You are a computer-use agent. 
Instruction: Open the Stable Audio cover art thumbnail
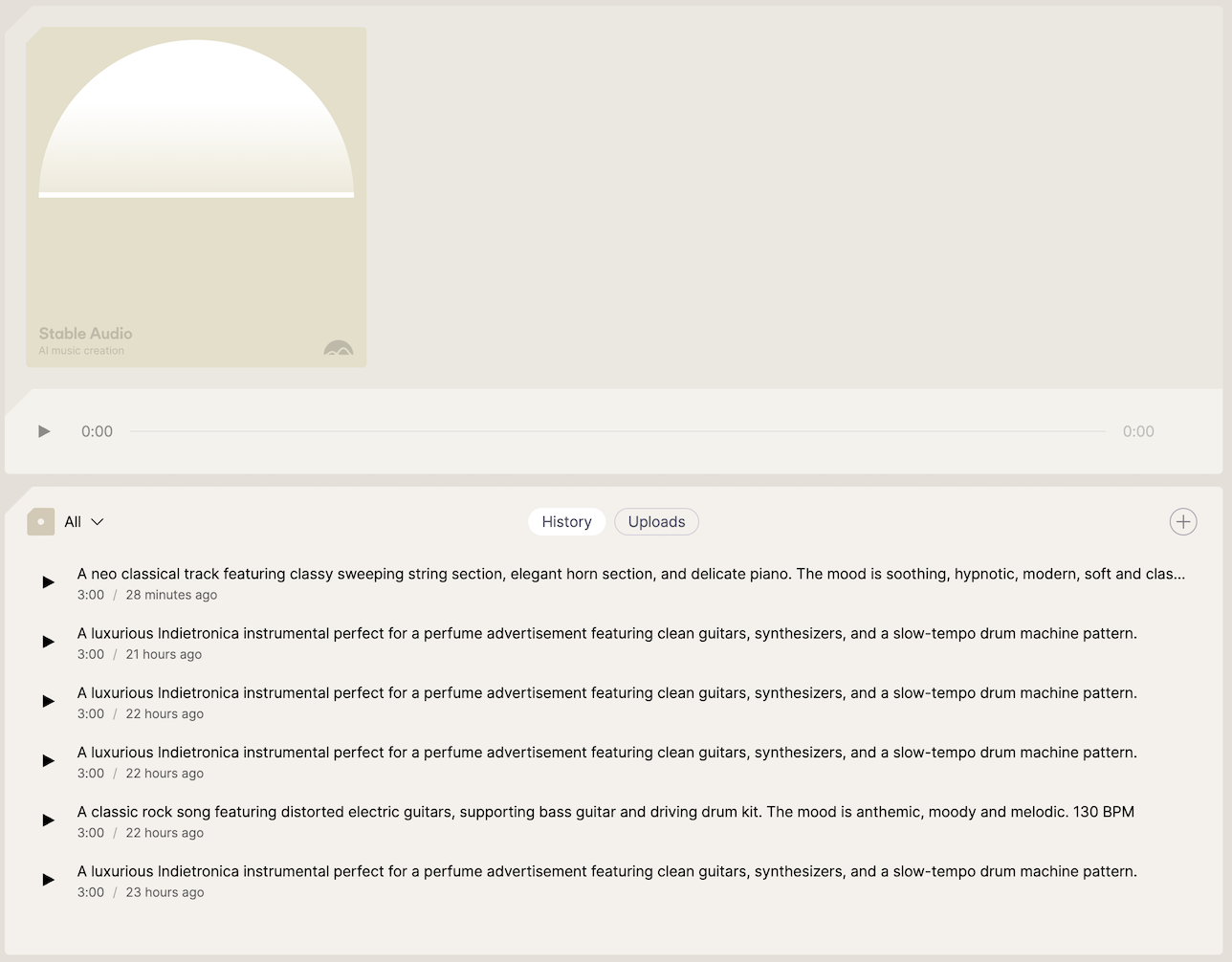196,197
